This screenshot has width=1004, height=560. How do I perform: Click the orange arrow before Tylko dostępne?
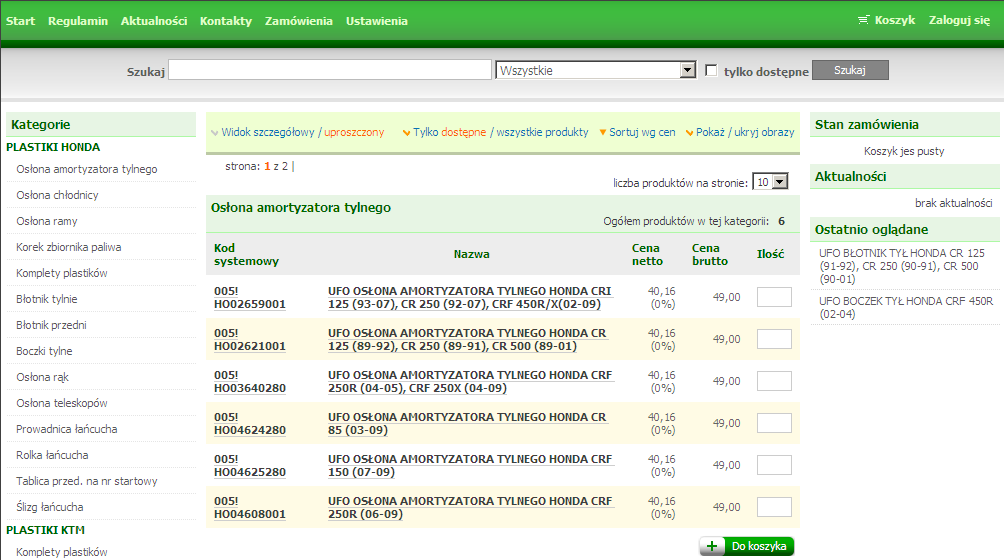406,132
